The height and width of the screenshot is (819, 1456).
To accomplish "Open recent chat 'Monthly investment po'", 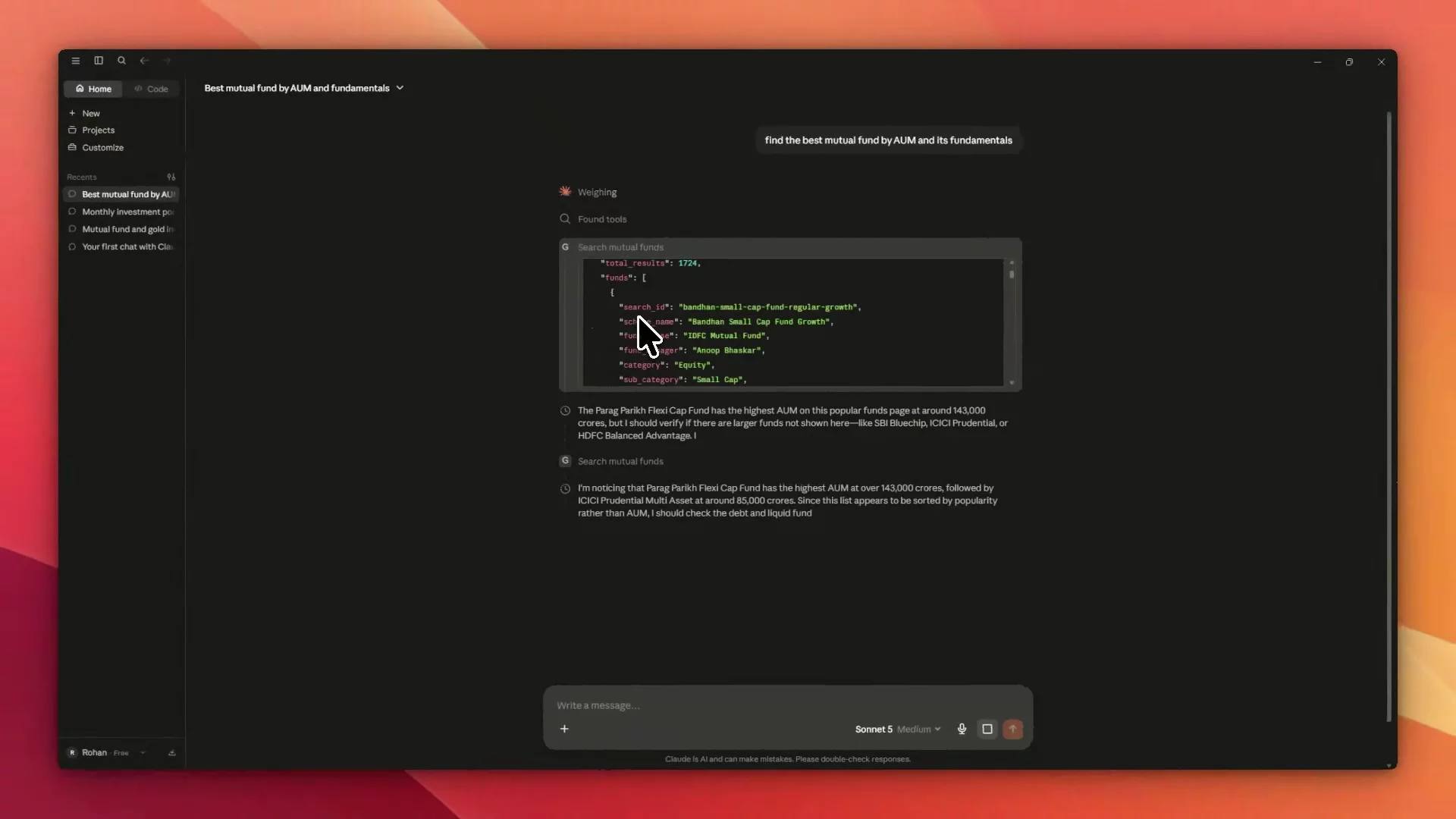I will coord(121,212).
